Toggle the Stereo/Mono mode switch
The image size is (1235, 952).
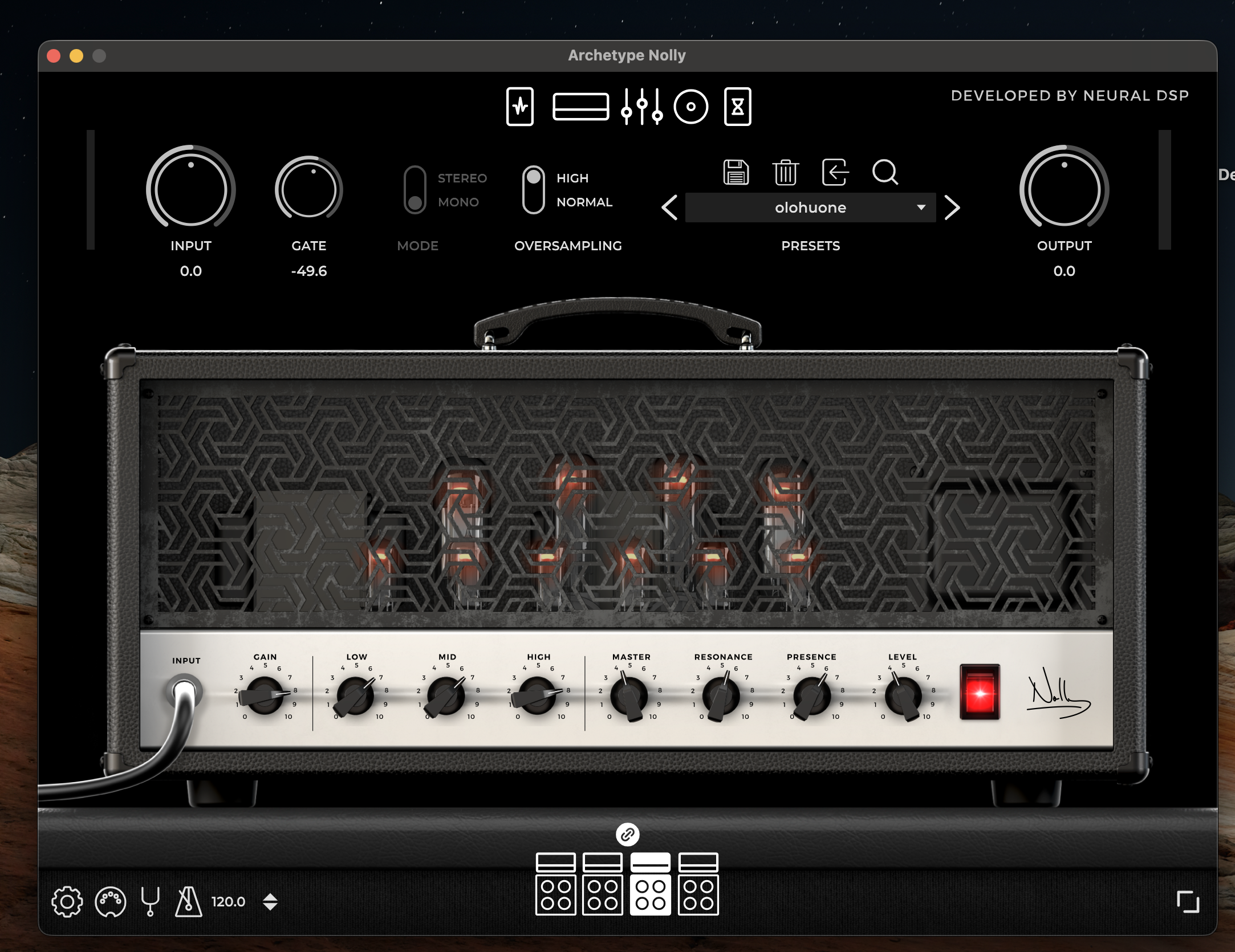415,190
